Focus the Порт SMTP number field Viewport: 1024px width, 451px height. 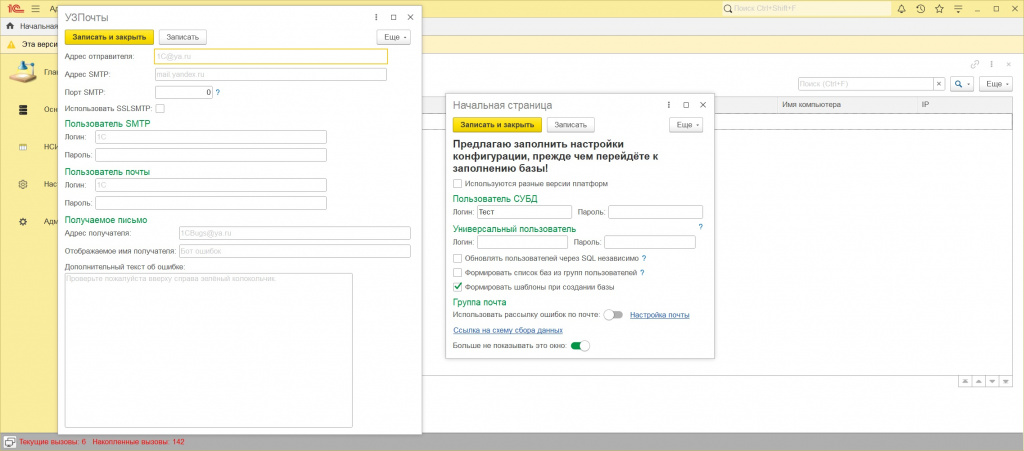(x=184, y=93)
